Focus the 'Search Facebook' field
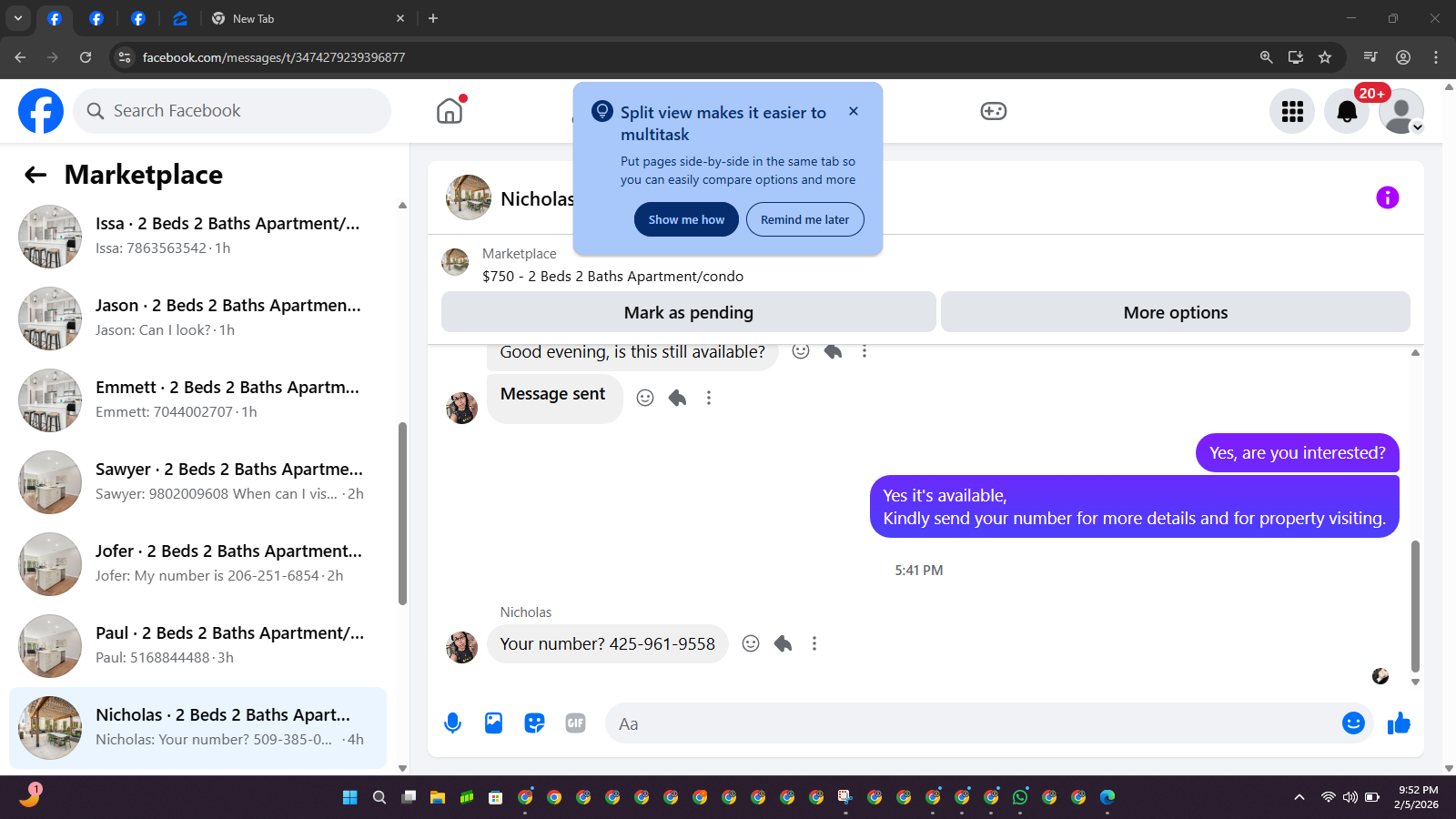The image size is (1456, 819). click(x=232, y=111)
